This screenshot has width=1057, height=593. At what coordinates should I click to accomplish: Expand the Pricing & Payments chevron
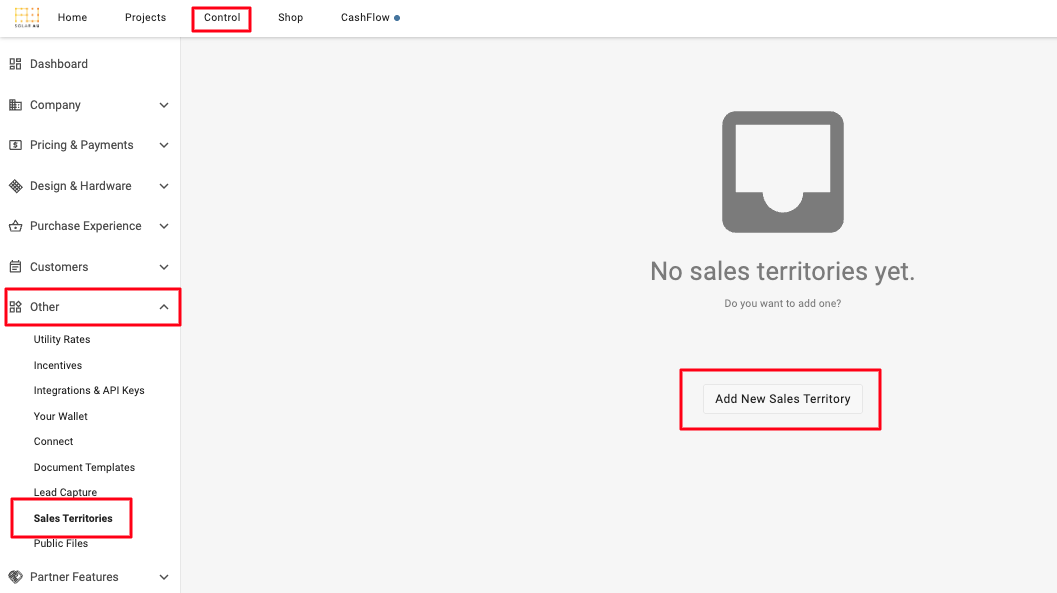pos(164,145)
